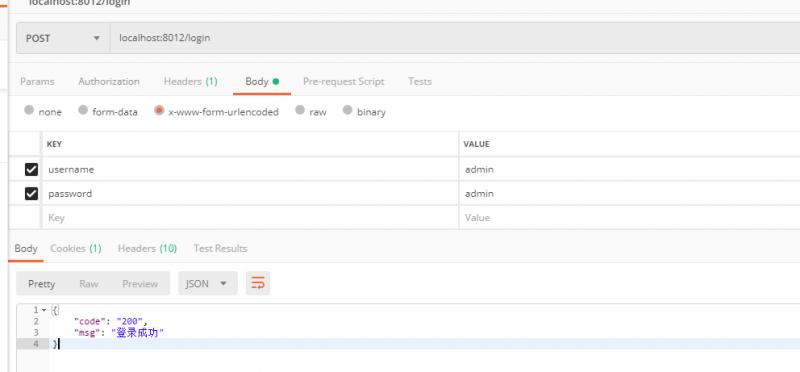
Task: Switch response view to Preview
Action: [x=140, y=284]
